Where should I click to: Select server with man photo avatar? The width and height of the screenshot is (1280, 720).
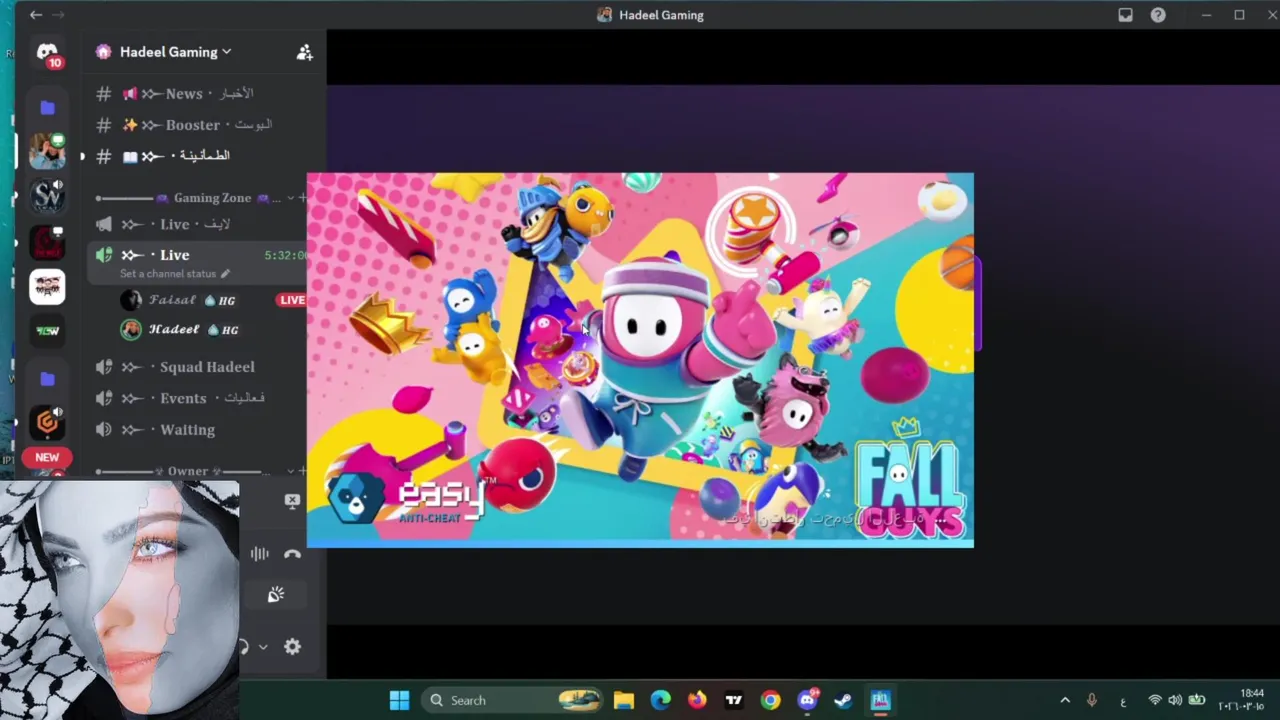pos(47,151)
